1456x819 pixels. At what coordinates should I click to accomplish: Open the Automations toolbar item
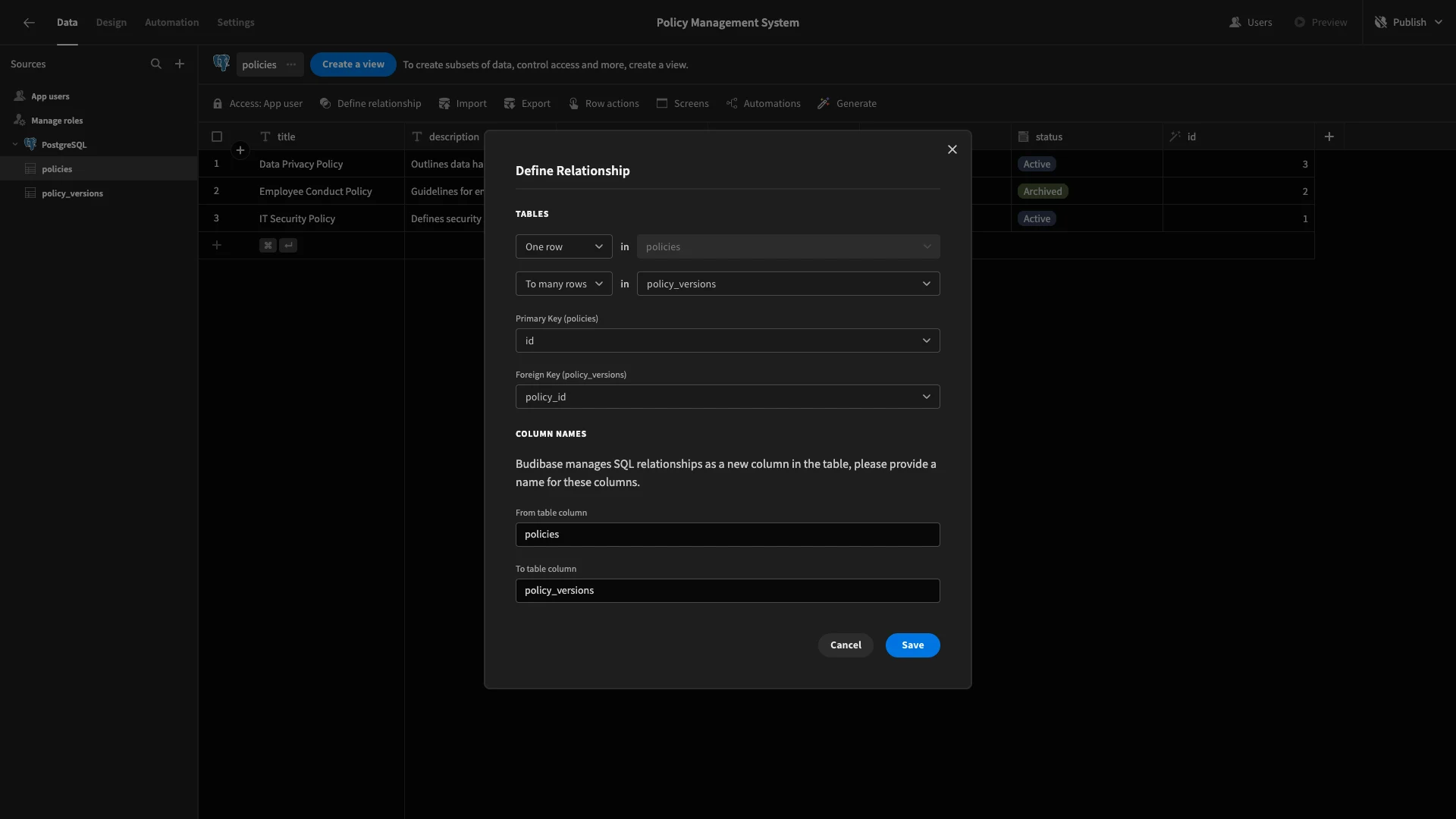tap(763, 104)
